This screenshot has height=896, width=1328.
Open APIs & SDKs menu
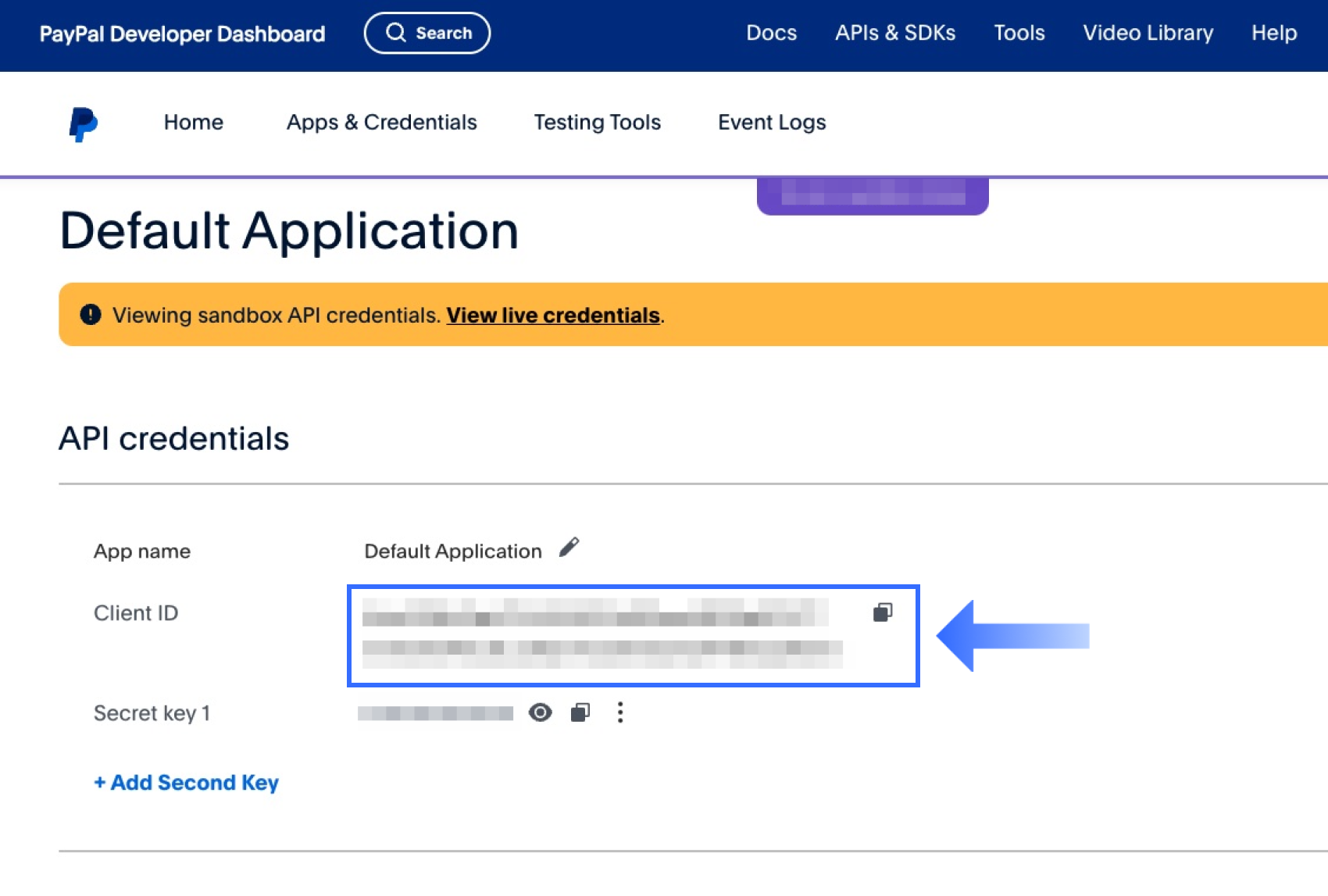[x=894, y=33]
